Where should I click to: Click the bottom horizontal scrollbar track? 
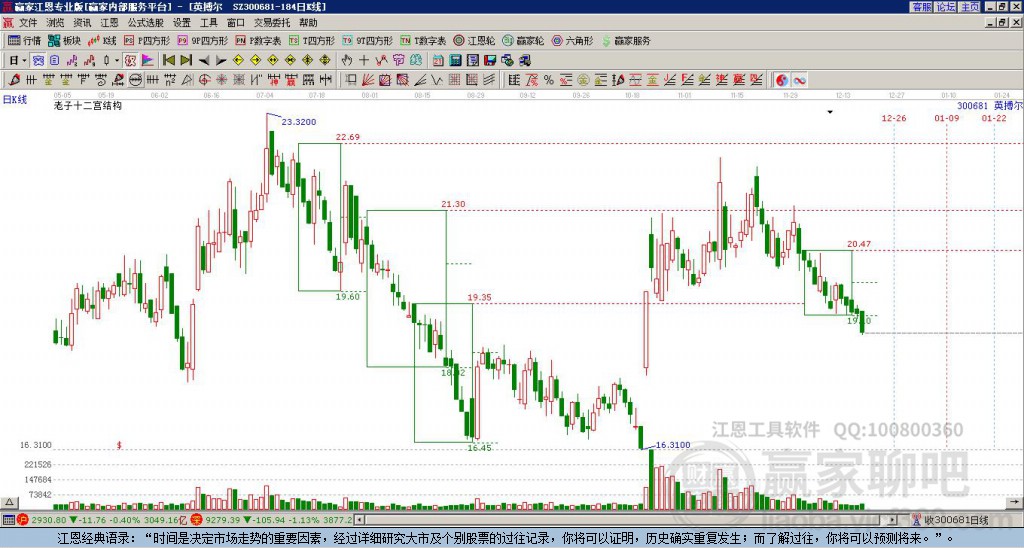[627, 520]
